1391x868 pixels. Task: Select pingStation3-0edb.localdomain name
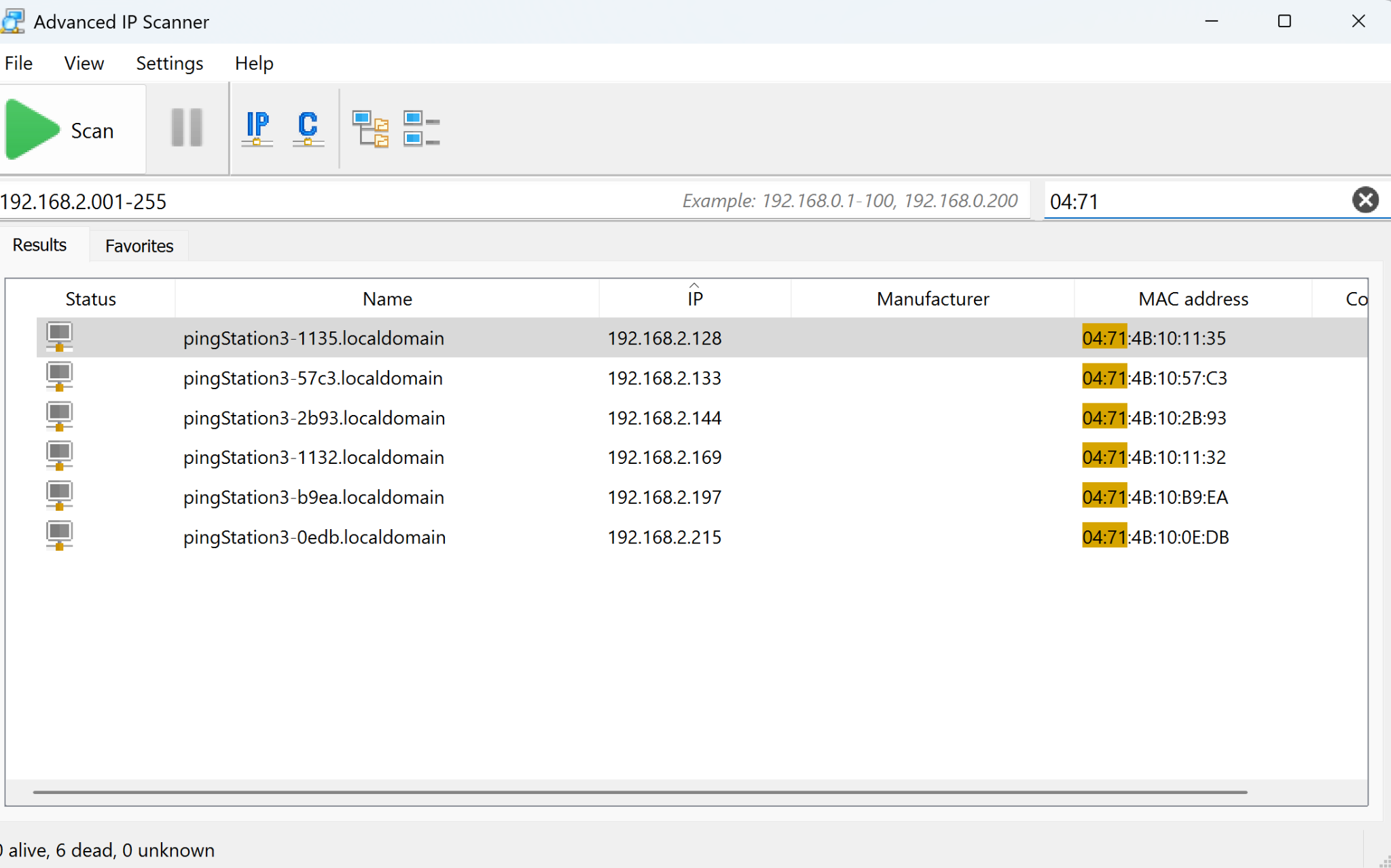314,537
